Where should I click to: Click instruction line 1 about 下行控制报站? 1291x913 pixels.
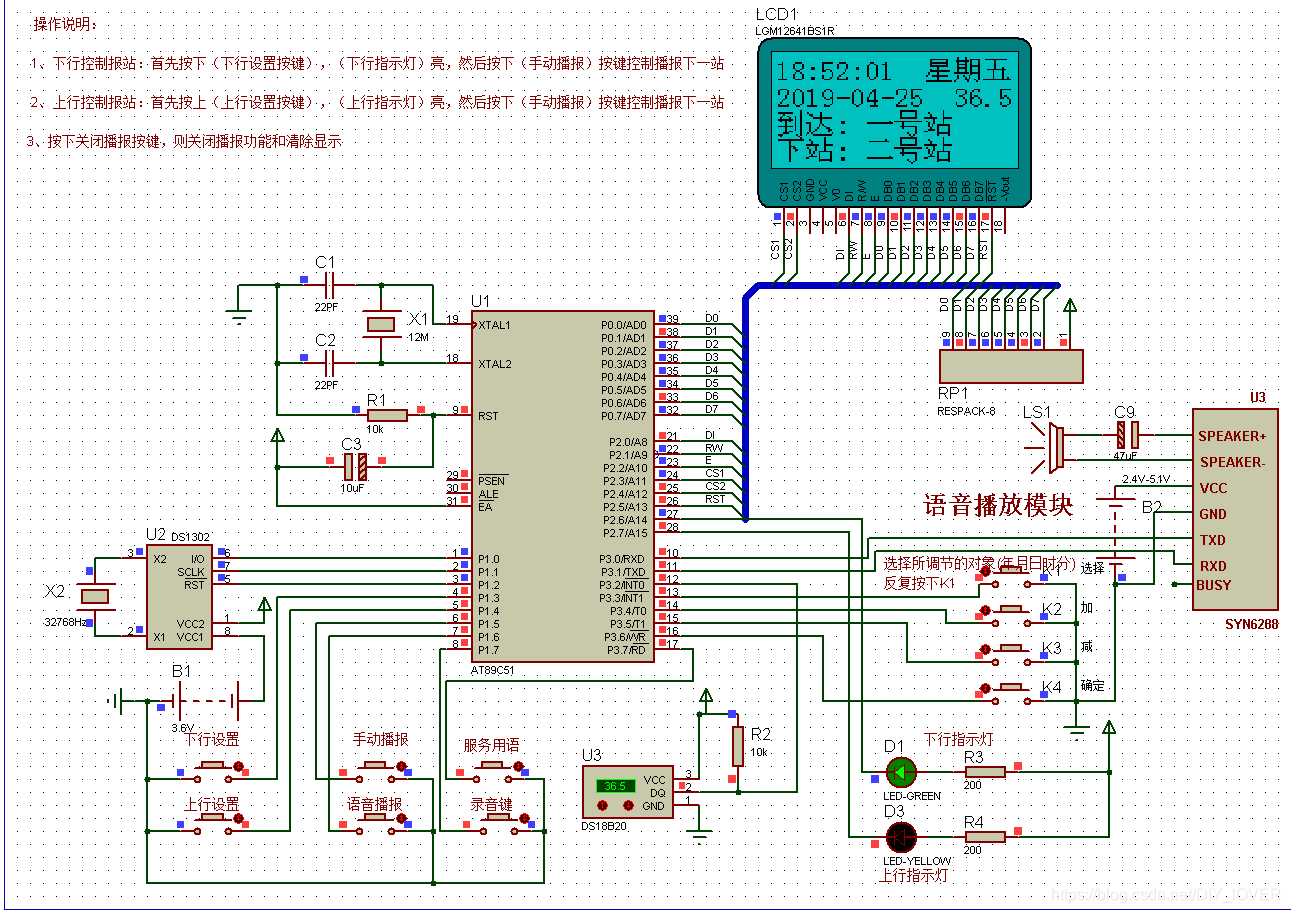376,63
